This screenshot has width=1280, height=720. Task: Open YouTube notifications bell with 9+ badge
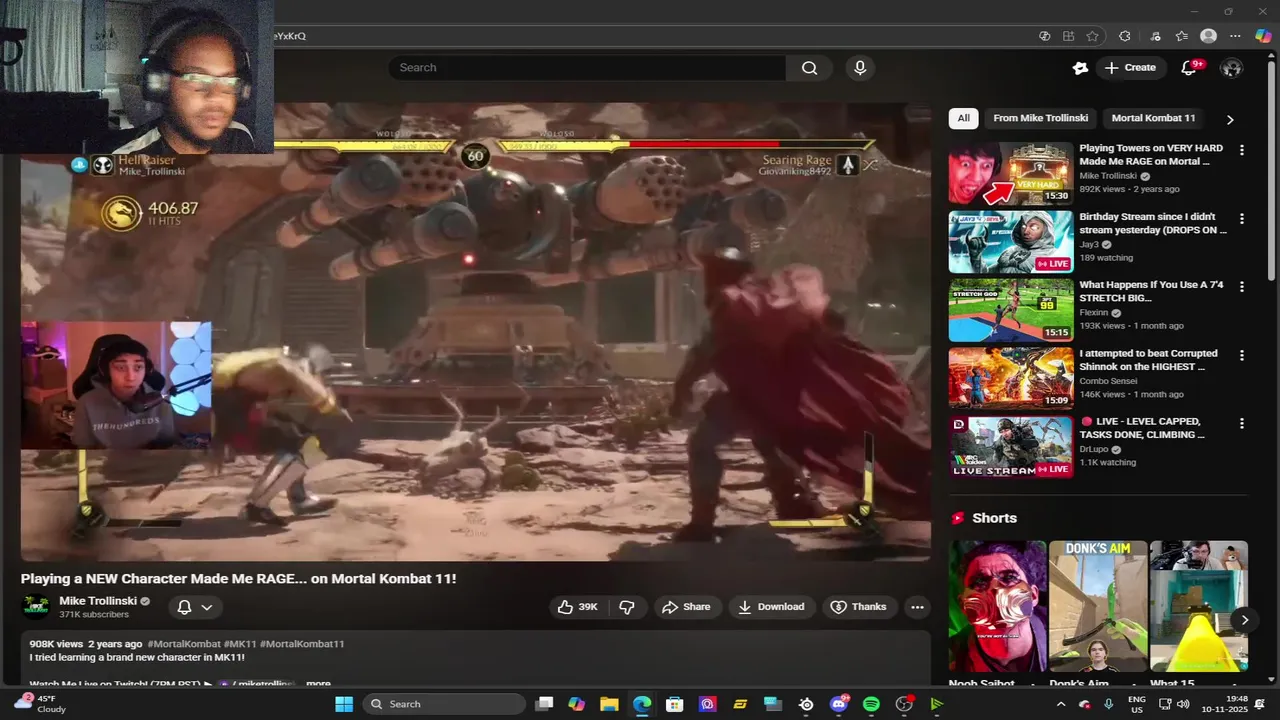coord(1189,67)
